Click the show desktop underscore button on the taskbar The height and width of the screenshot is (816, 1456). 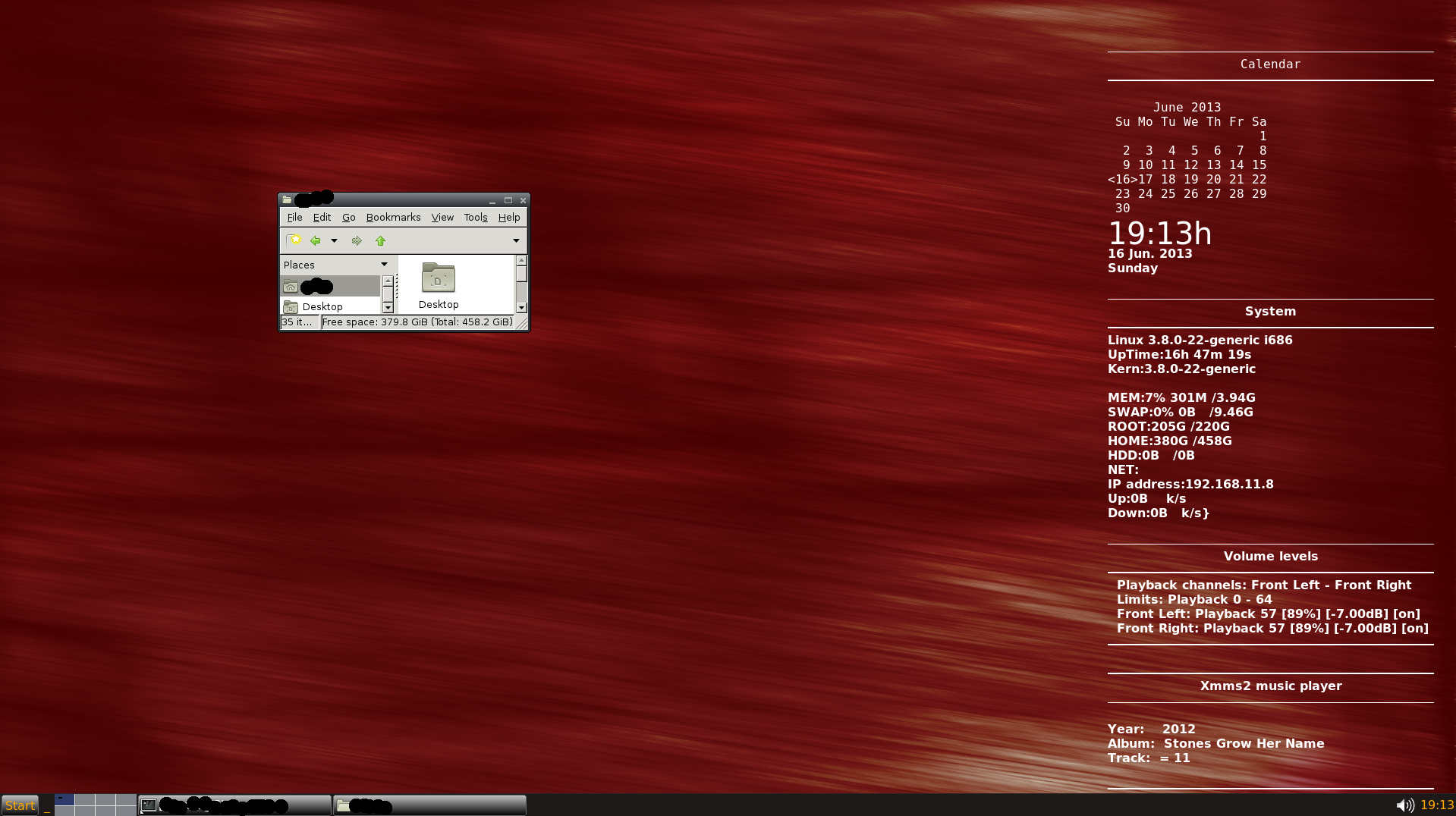46,805
